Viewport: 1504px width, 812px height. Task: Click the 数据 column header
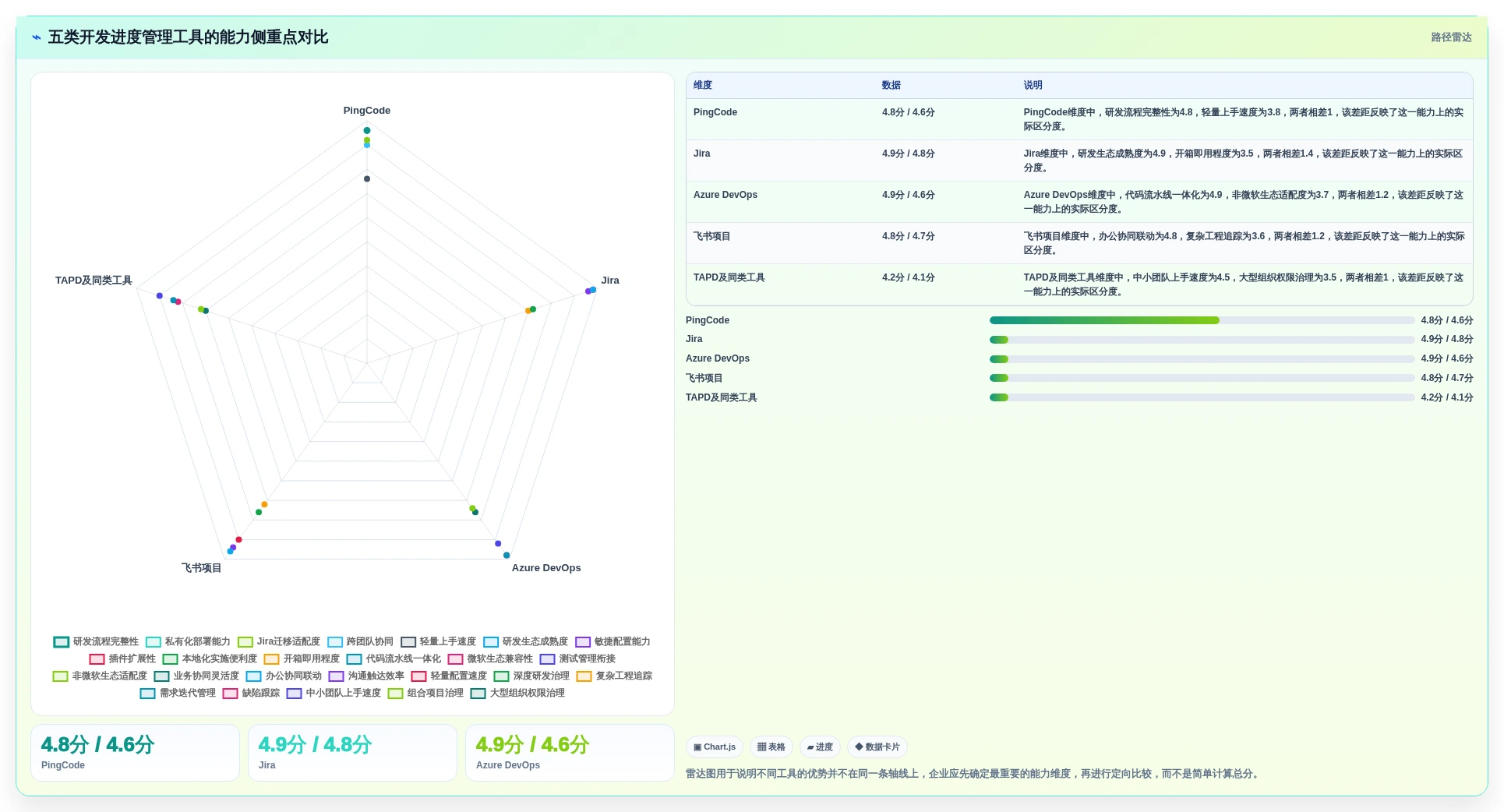tap(891, 85)
